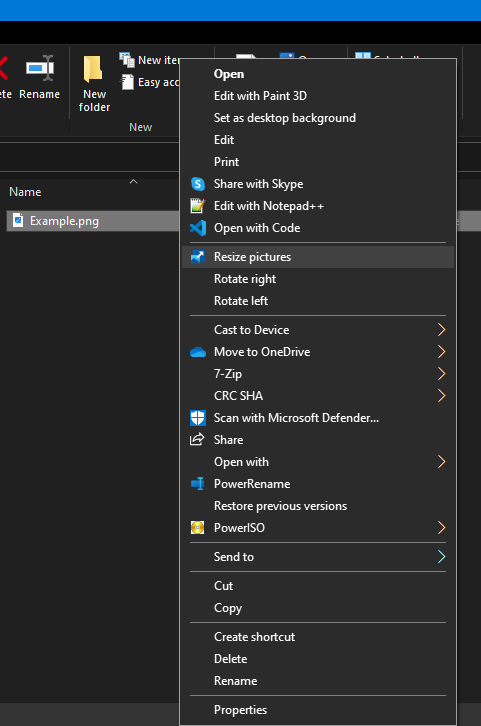Viewport: 481px width, 726px height.
Task: Expand the PowerISO submenu arrow
Action: pyautogui.click(x=441, y=528)
